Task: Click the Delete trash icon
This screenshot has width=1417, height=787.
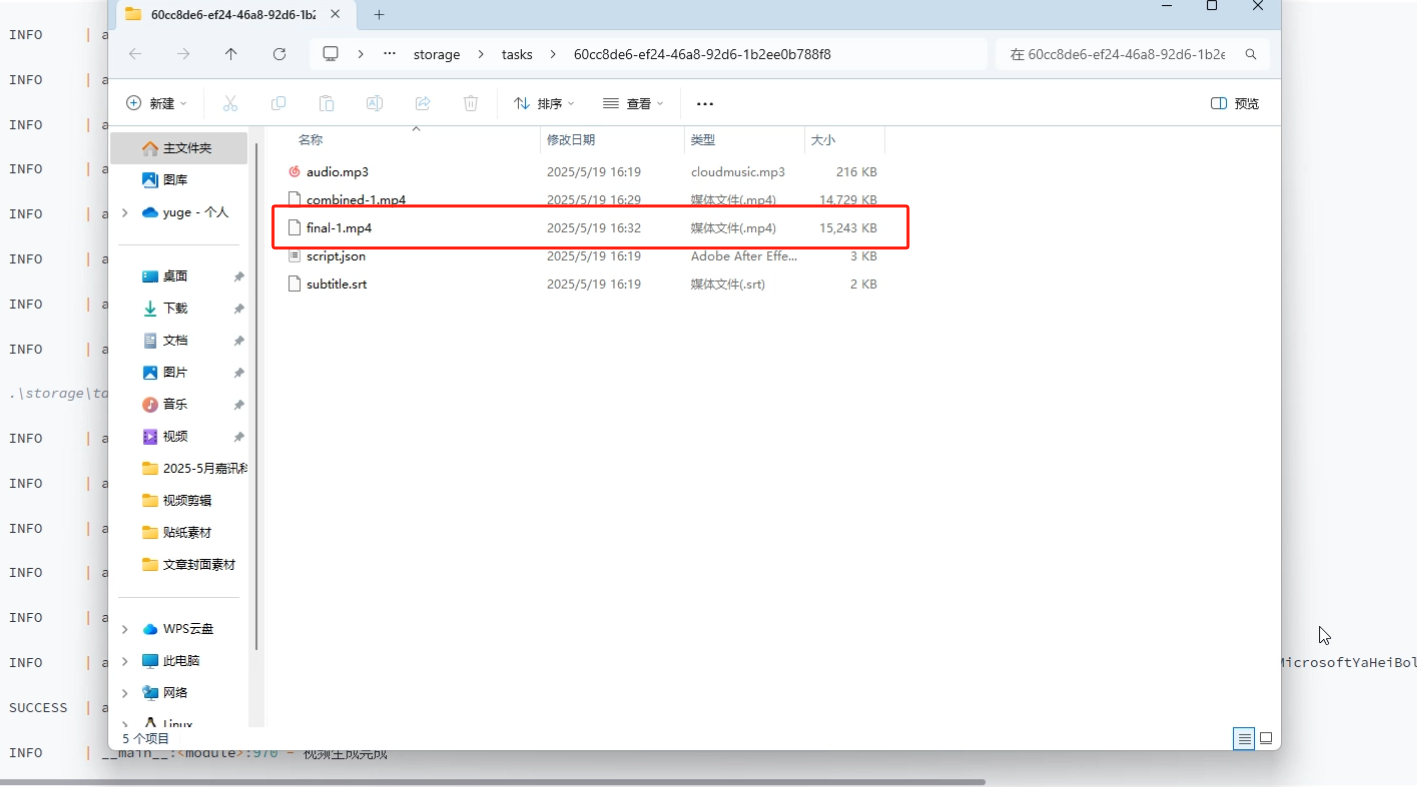Action: point(471,103)
